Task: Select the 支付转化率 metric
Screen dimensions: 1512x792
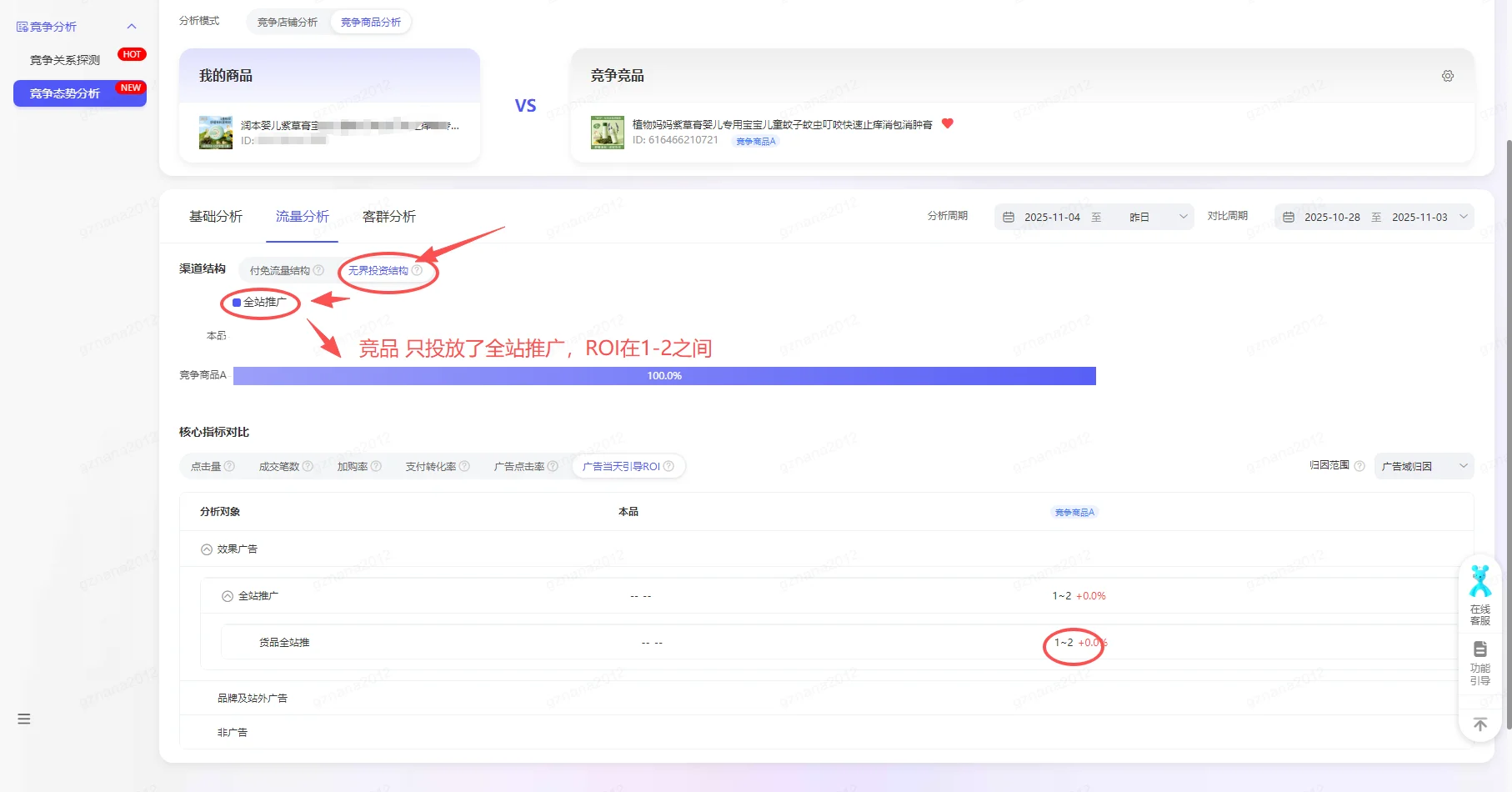Action: tap(431, 466)
